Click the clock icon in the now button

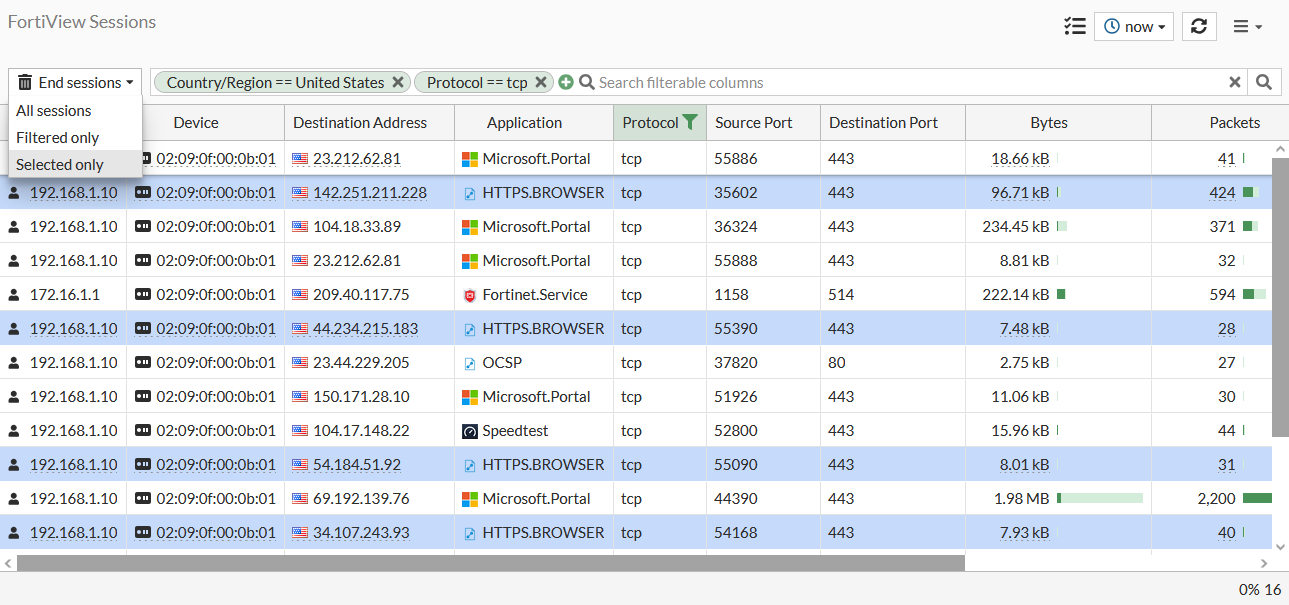(1112, 26)
